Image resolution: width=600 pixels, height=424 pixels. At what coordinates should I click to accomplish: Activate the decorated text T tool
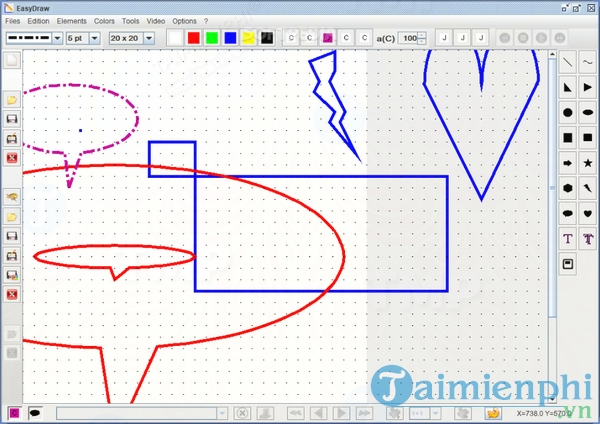coord(588,239)
